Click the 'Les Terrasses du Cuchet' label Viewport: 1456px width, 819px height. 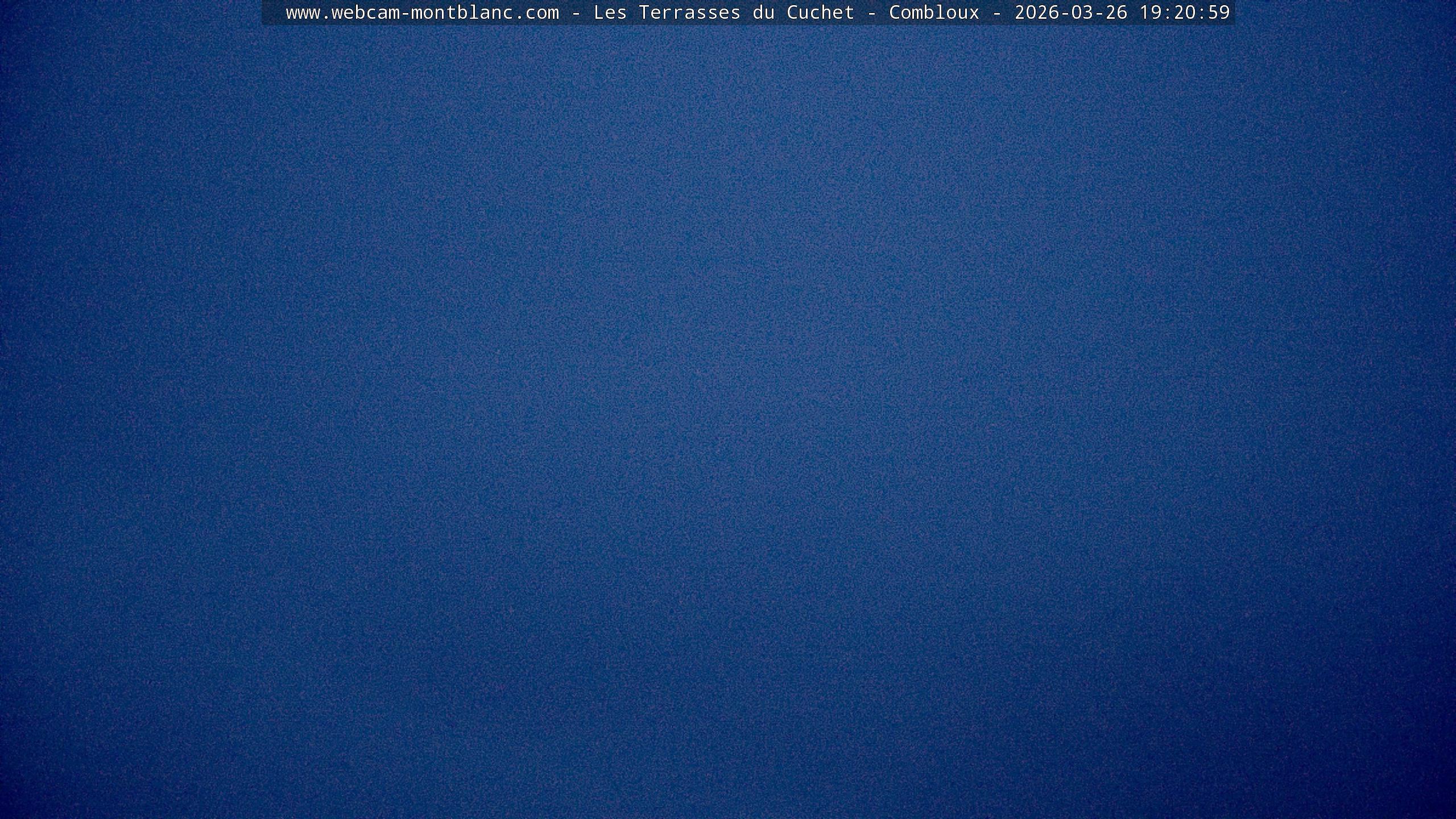click(x=723, y=13)
